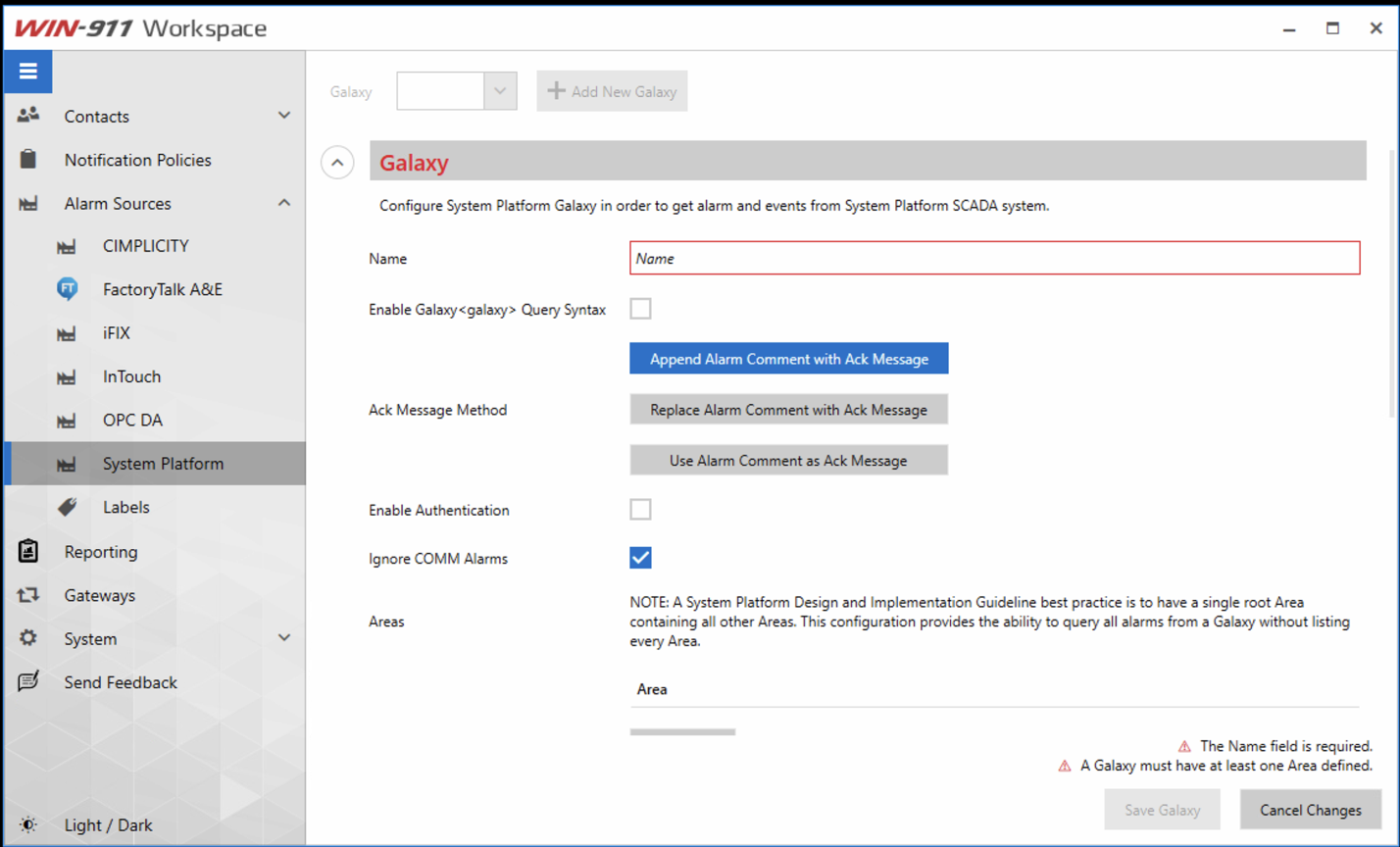Collapse the Alarm Sources chevron
Image resolution: width=1400 pixels, height=847 pixels.
point(284,203)
